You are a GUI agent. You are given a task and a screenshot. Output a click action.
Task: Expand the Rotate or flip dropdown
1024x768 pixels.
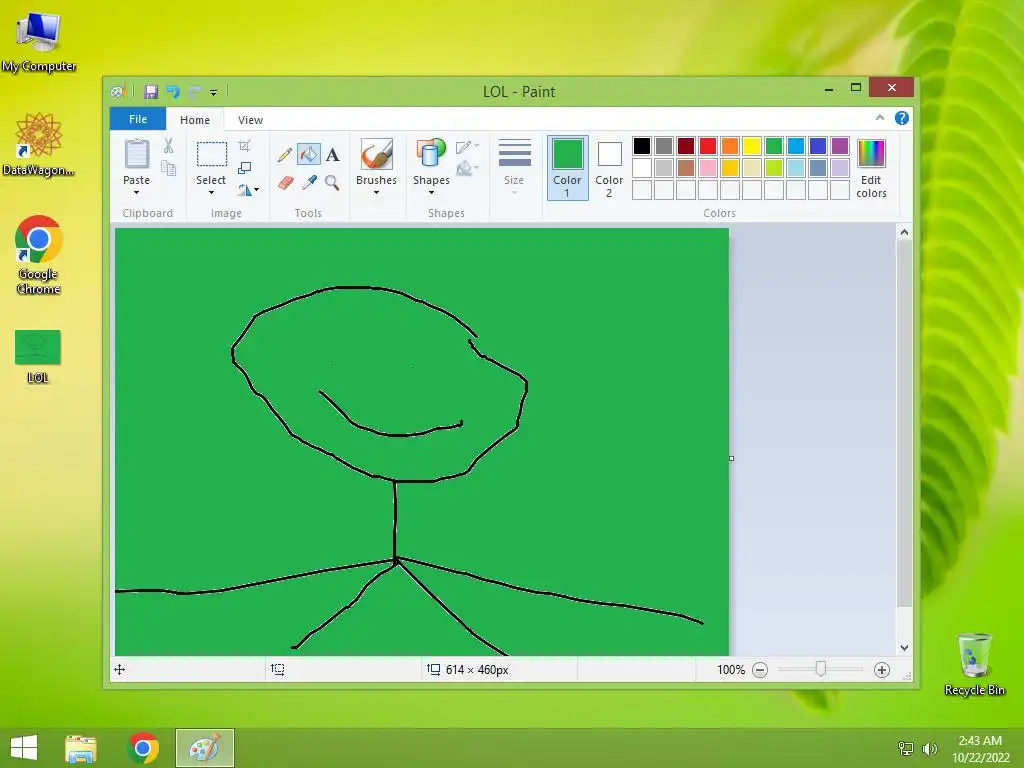[x=248, y=190]
